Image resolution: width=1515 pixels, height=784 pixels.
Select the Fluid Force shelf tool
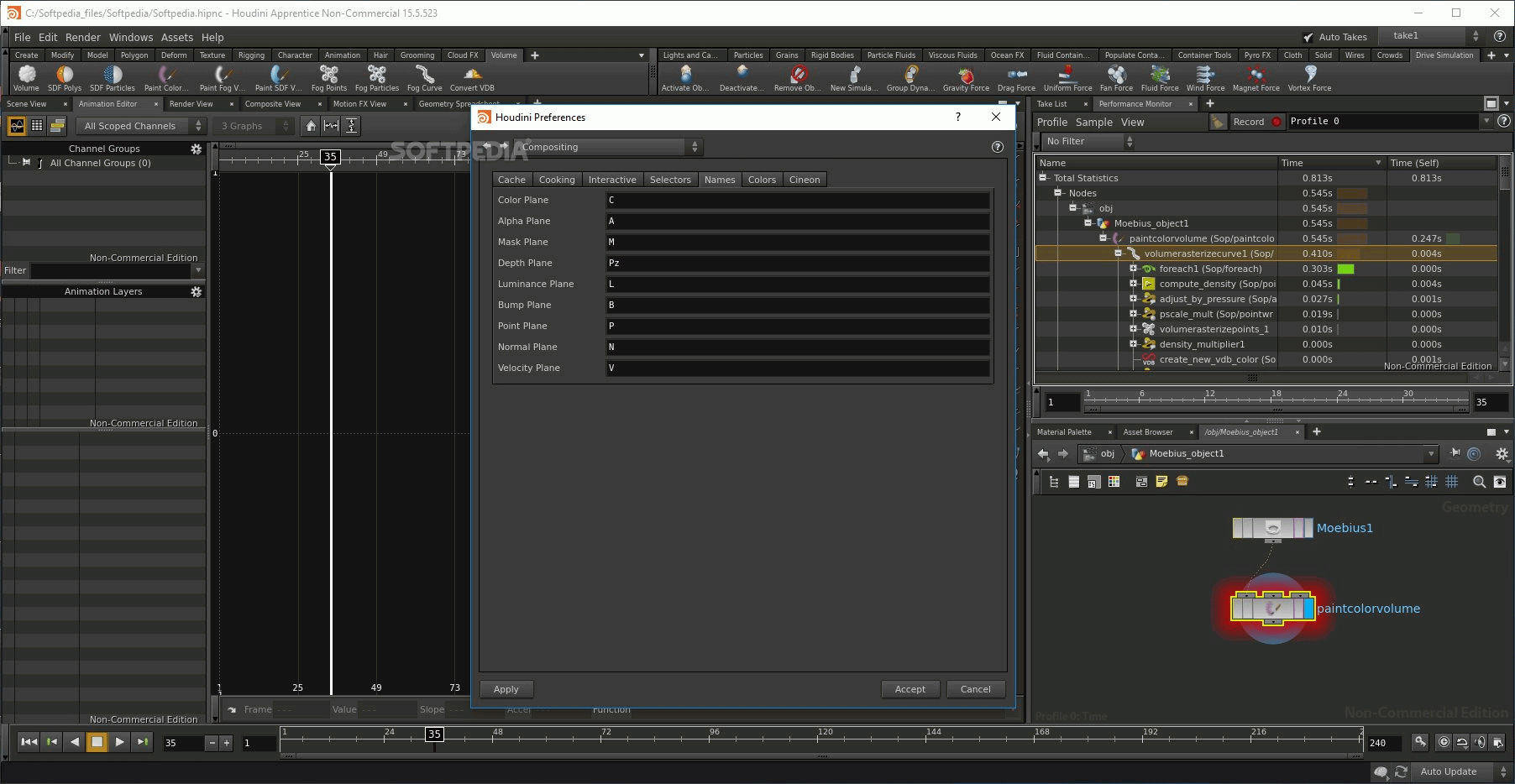point(1160,78)
